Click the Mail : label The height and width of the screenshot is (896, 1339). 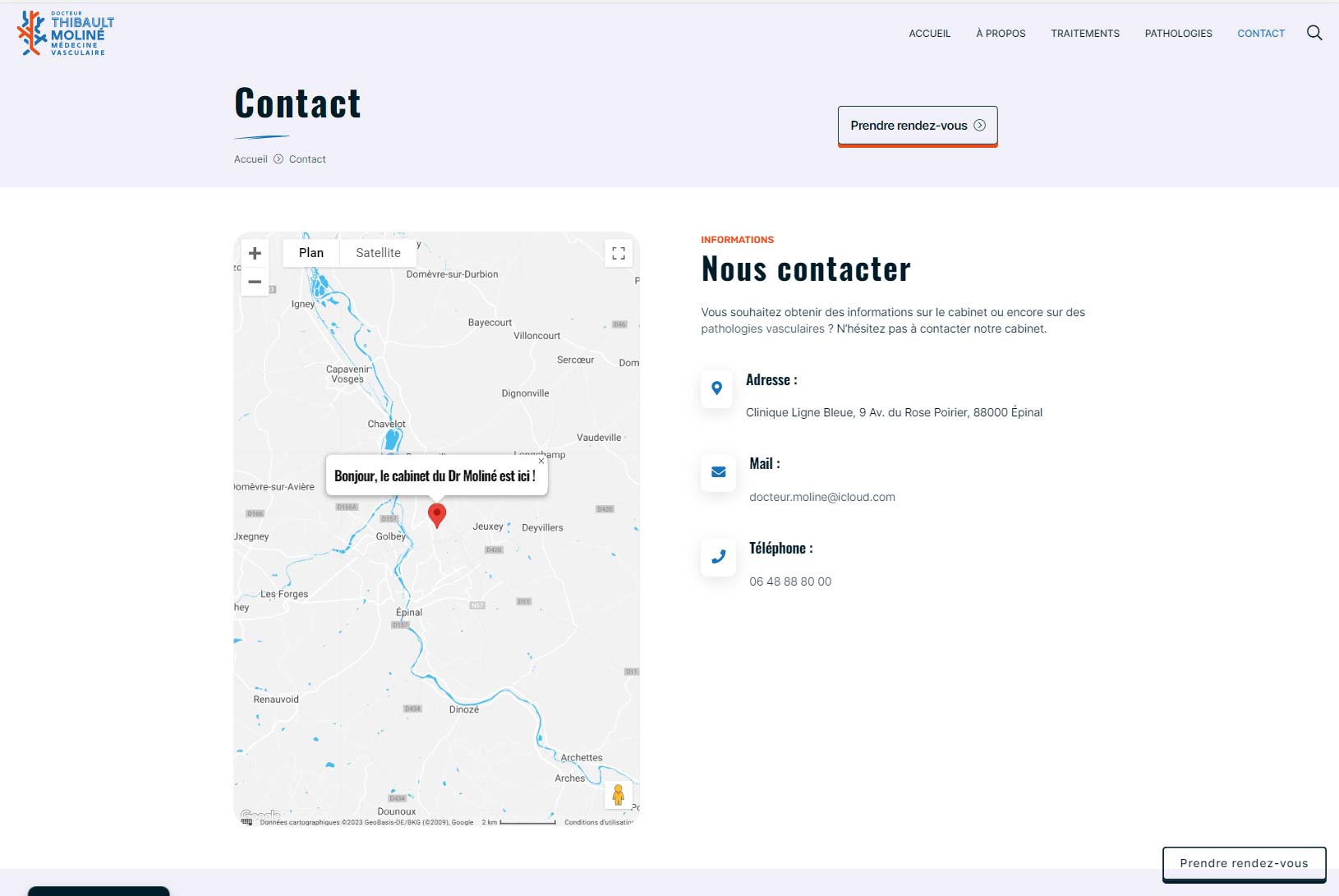(x=765, y=464)
